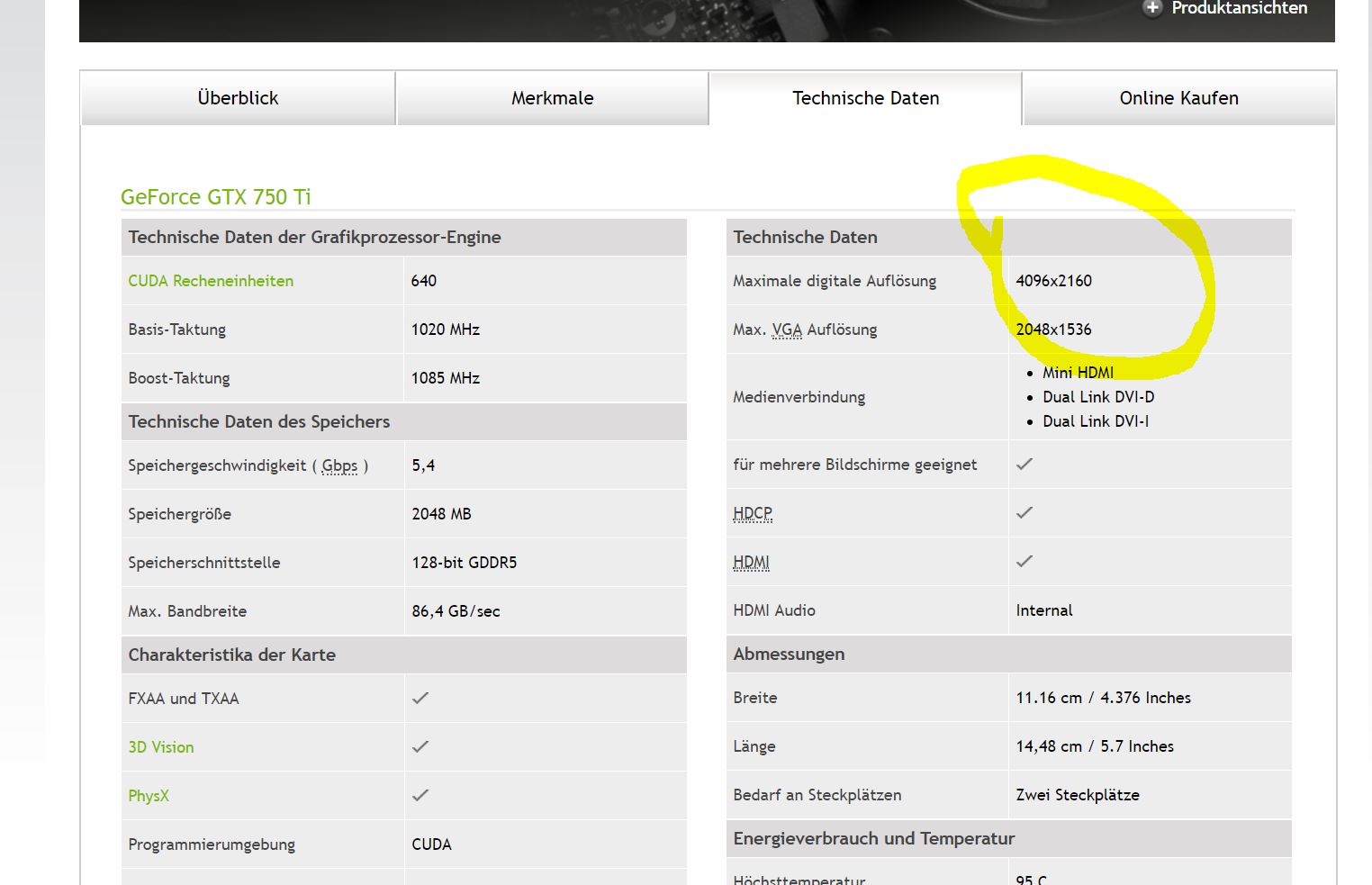Viewport: 1372px width, 885px height.
Task: Click the Mini HDMI list entry
Action: pyautogui.click(x=1078, y=373)
